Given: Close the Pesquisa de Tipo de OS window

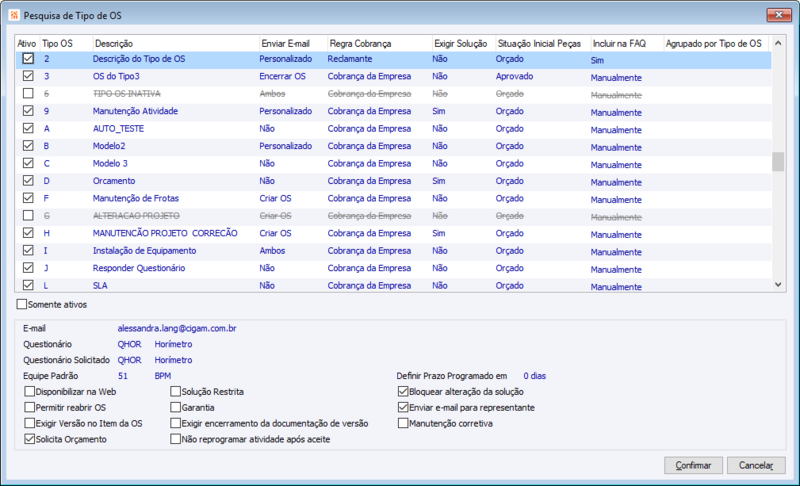Looking at the screenshot, I should pos(779,15).
